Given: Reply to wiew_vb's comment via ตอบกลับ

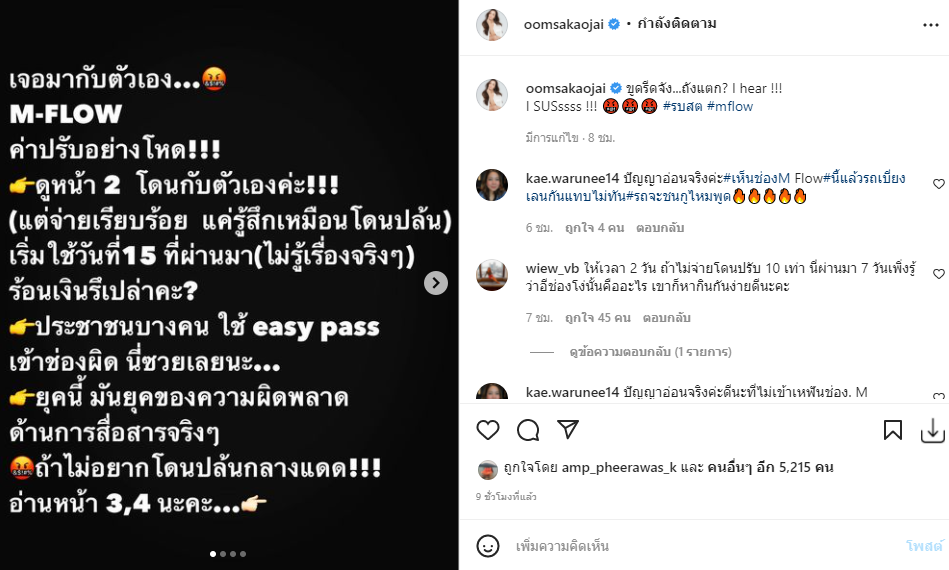Looking at the screenshot, I should tap(666, 318).
